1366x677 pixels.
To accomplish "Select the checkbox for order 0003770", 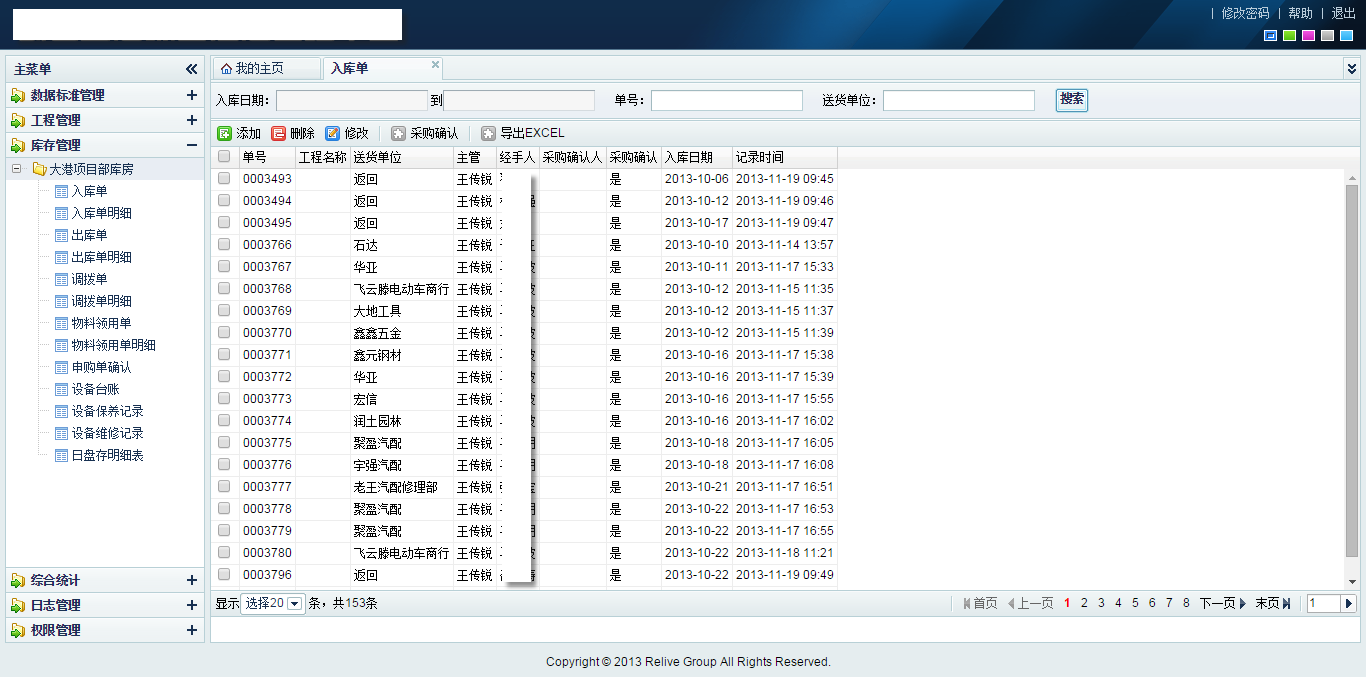I will pyautogui.click(x=224, y=332).
